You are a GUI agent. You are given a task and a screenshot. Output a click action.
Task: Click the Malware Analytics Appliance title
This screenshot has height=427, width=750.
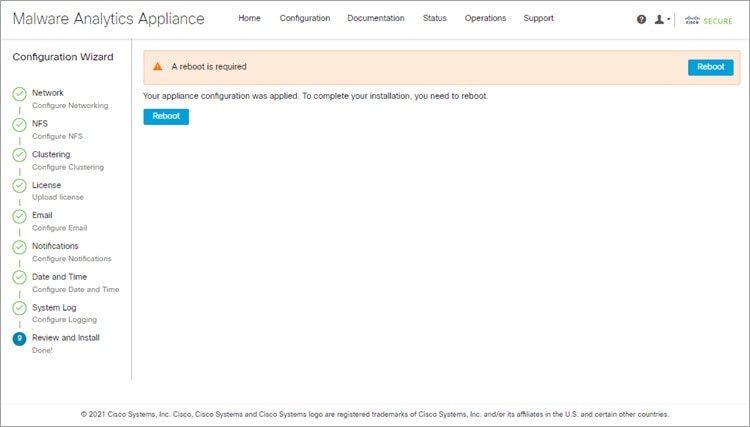[x=109, y=19]
